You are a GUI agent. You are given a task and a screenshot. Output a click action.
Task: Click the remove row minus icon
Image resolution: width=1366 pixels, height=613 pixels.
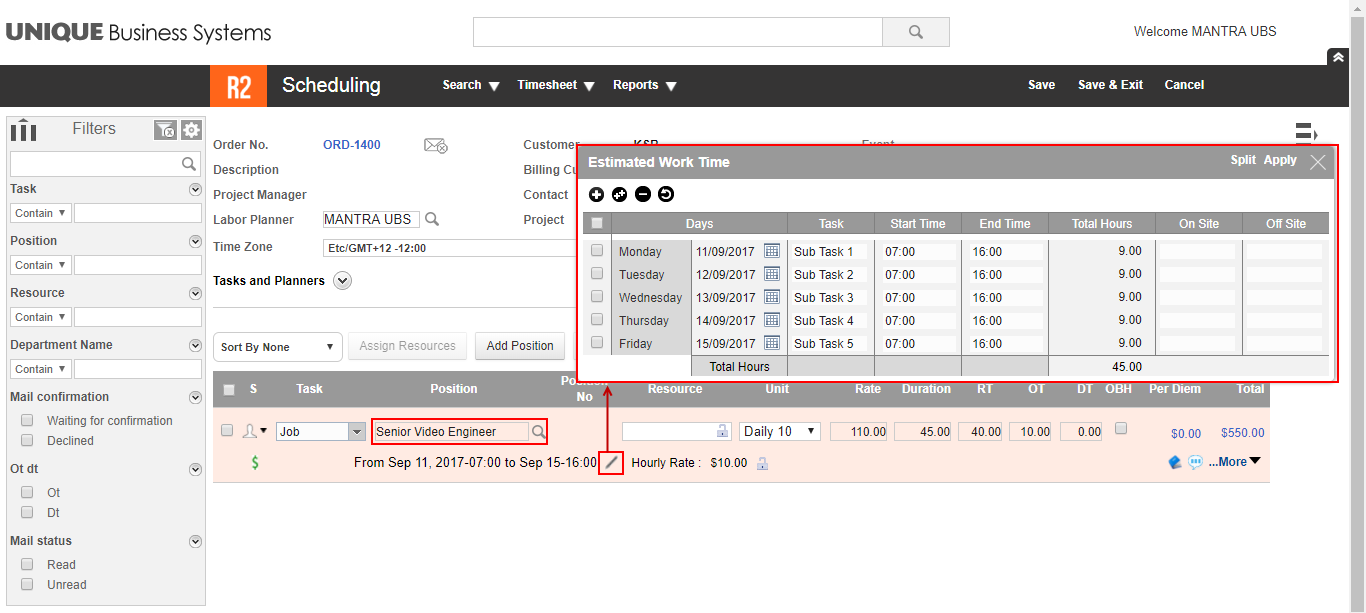pyautogui.click(x=643, y=194)
